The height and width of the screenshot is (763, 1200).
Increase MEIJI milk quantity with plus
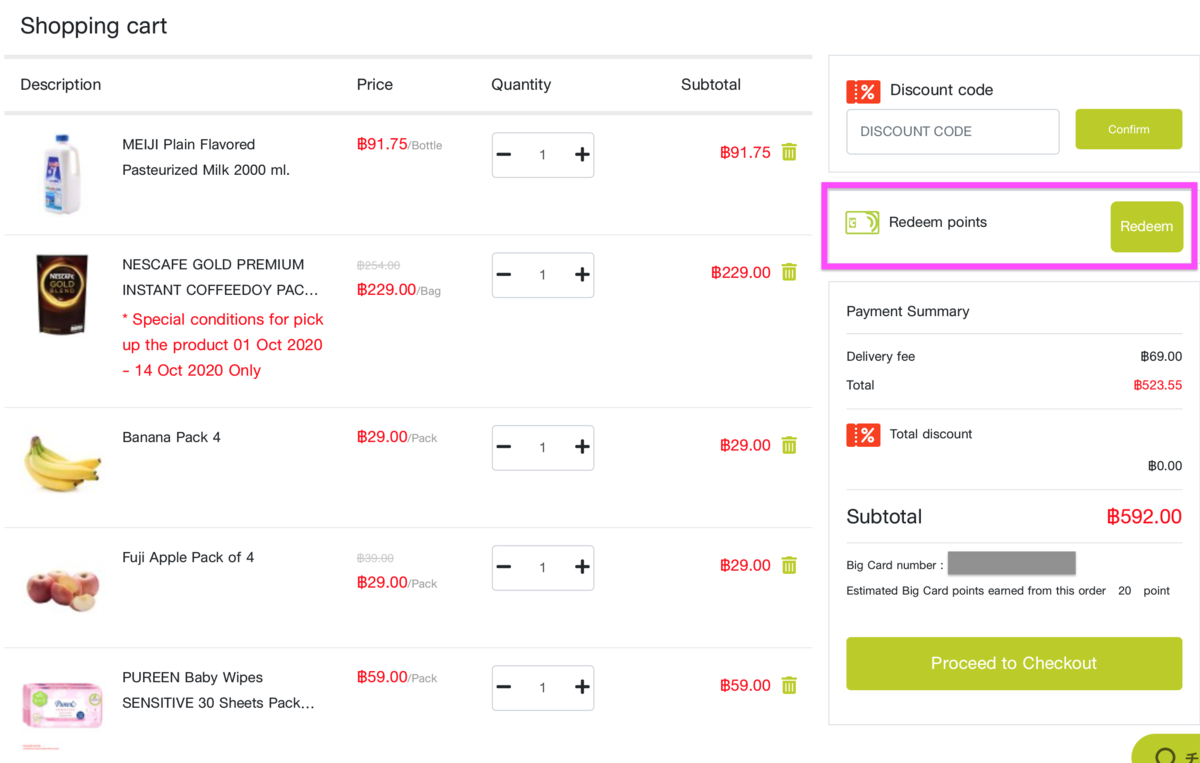click(582, 155)
